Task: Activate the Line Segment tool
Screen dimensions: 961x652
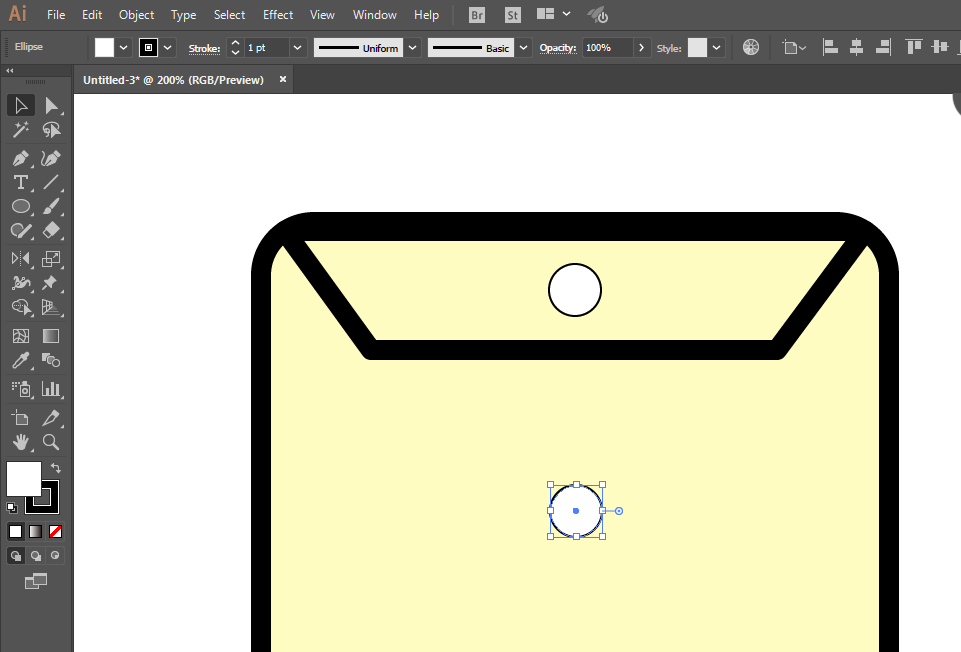Action: pos(51,182)
